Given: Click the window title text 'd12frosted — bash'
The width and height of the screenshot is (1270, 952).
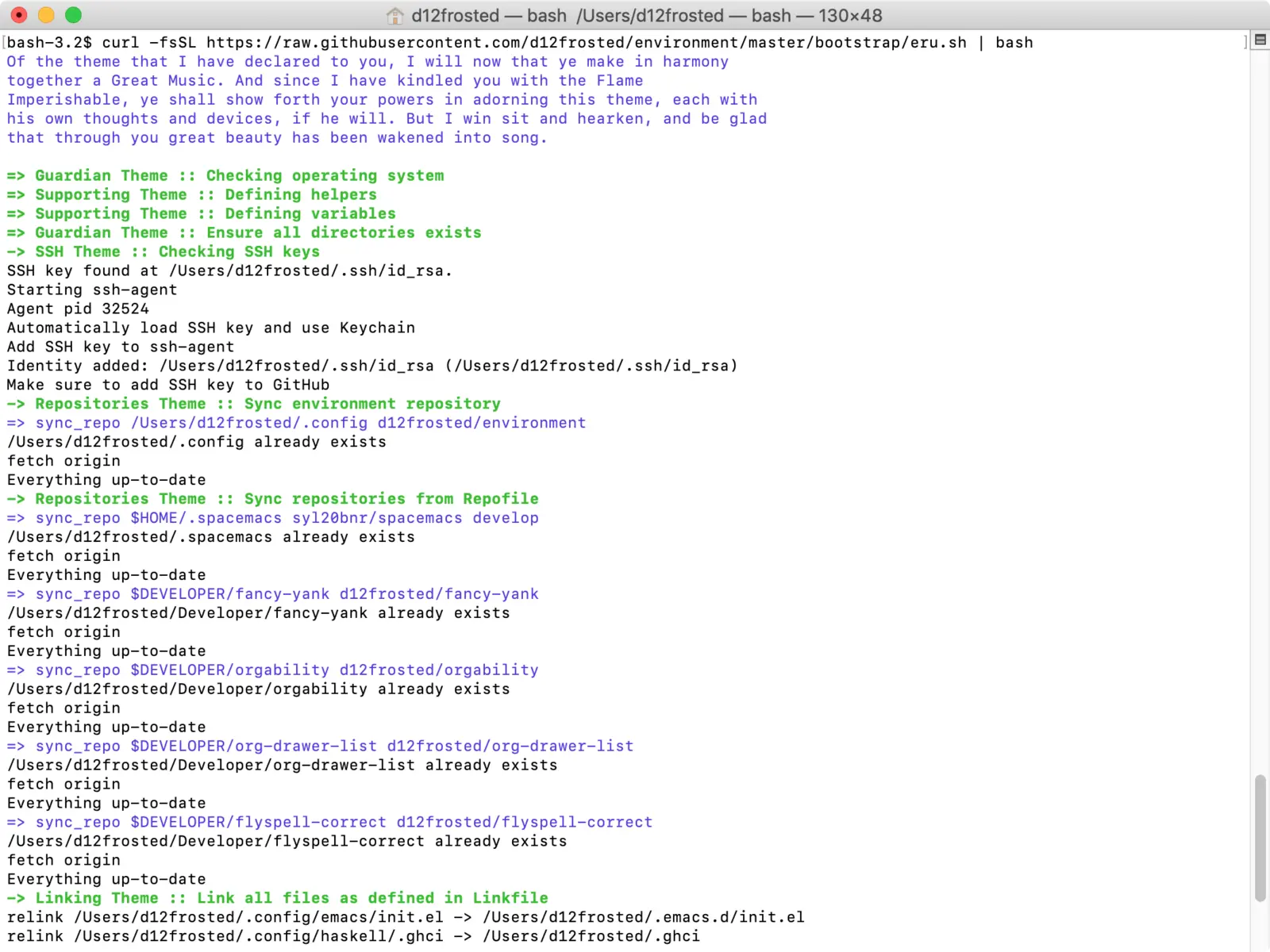Looking at the screenshot, I should pos(488,16).
